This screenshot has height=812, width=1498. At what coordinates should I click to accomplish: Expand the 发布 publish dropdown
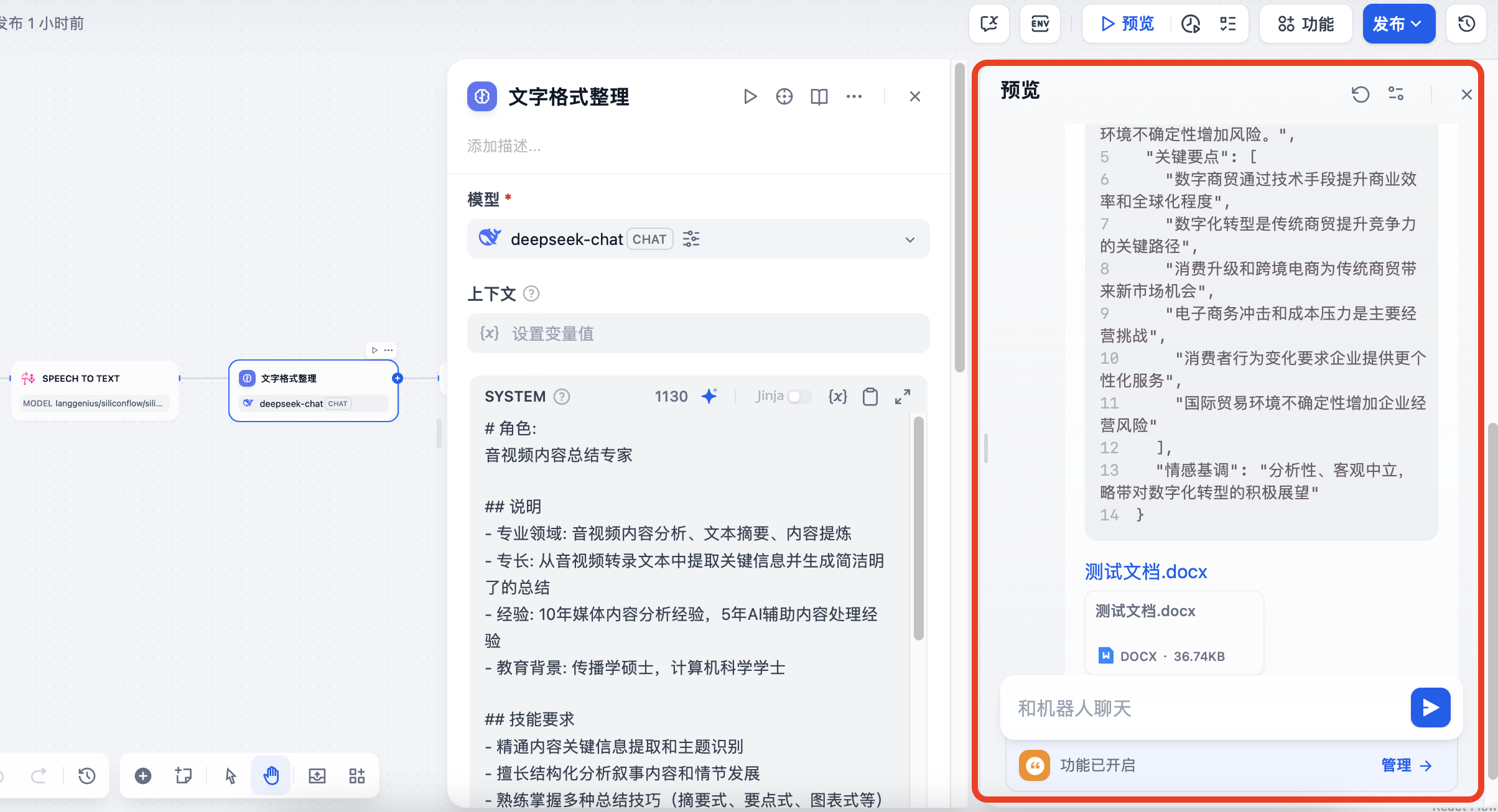click(x=1398, y=24)
